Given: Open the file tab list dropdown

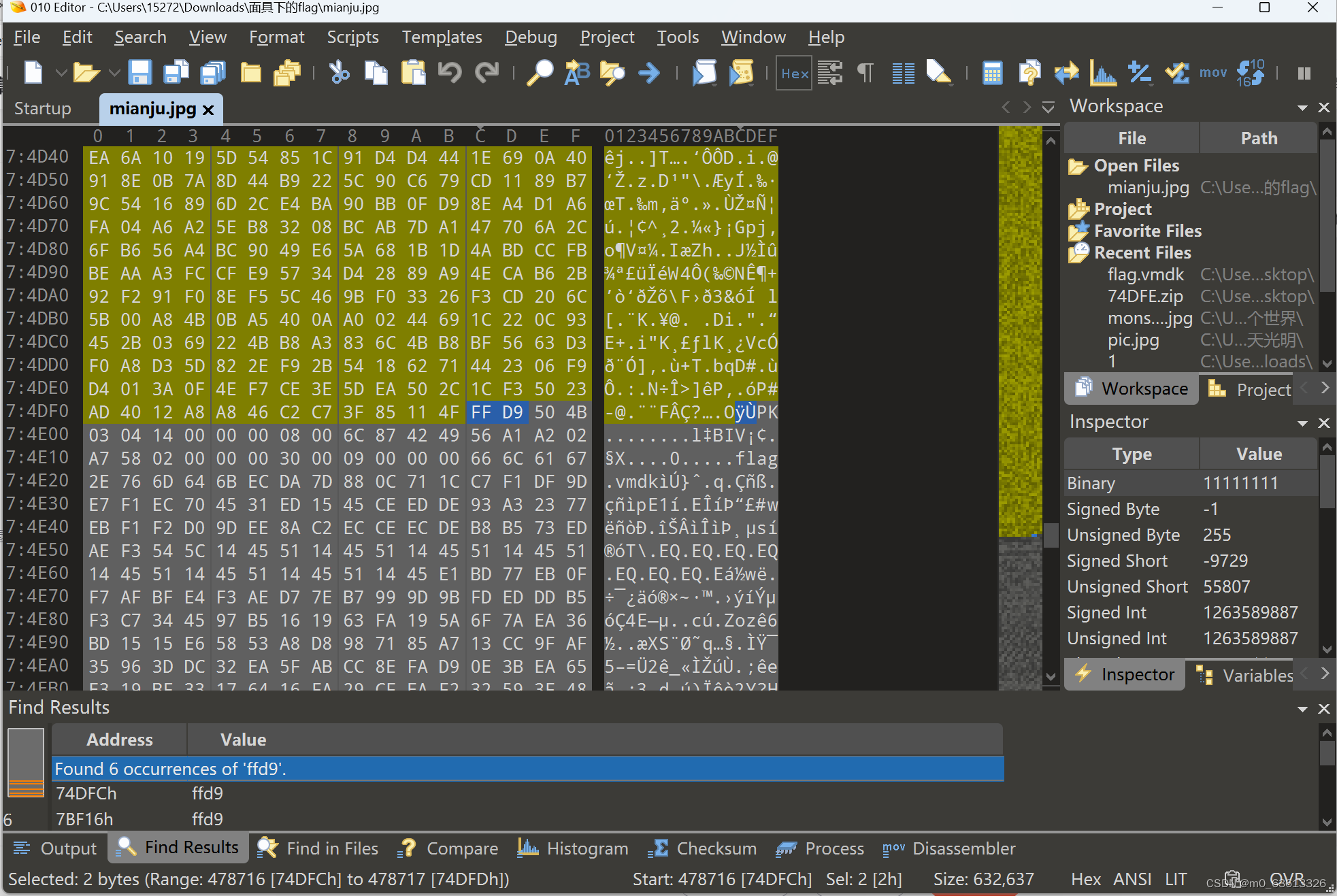Looking at the screenshot, I should pos(1047,107).
